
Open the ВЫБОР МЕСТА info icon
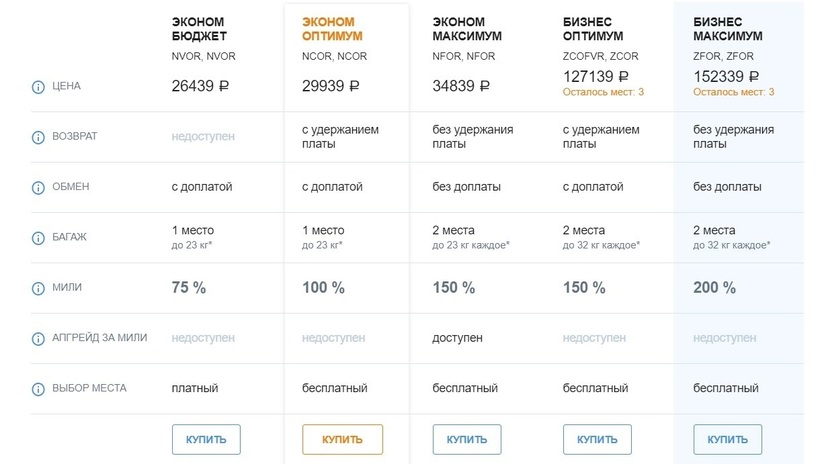pos(38,388)
